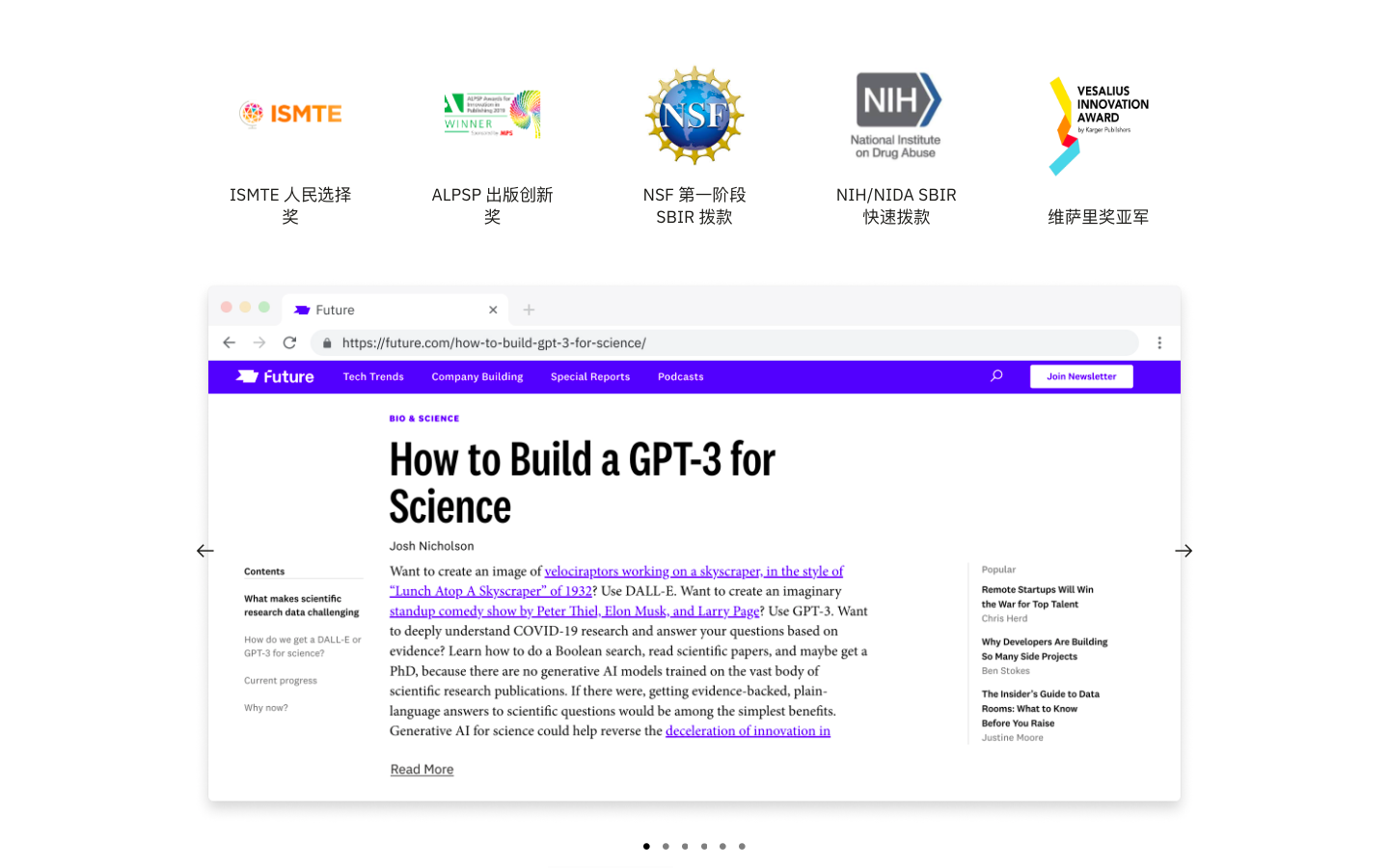Click the browser back arrow
This screenshot has height=868, width=1389.
click(229, 342)
